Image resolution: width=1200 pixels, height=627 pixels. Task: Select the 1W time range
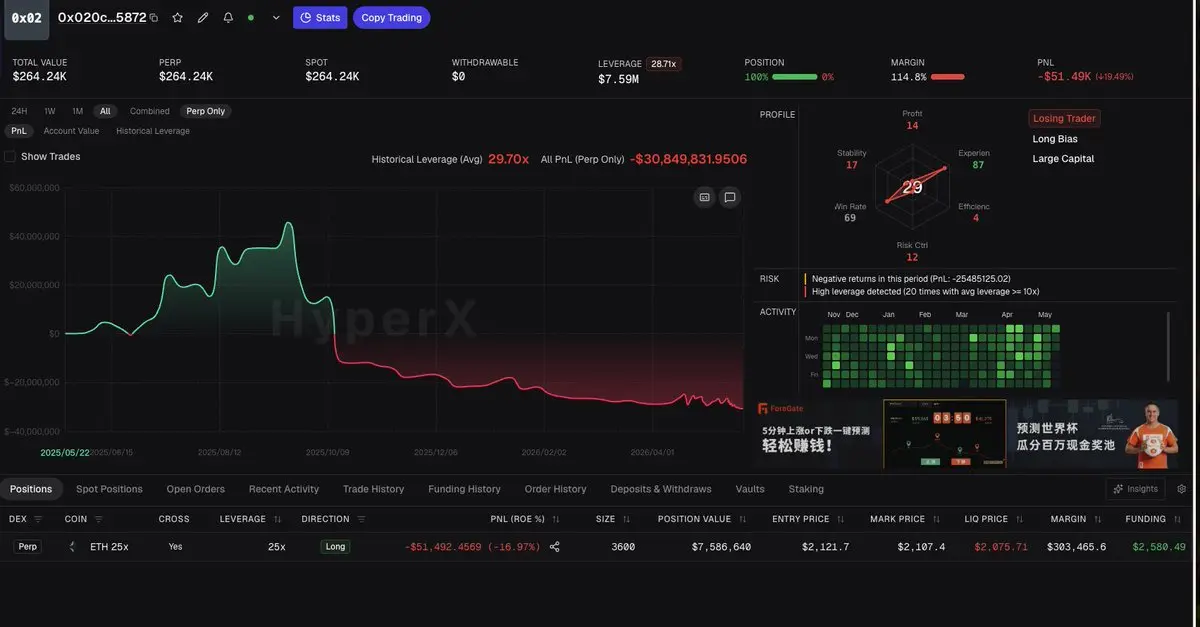(49, 111)
